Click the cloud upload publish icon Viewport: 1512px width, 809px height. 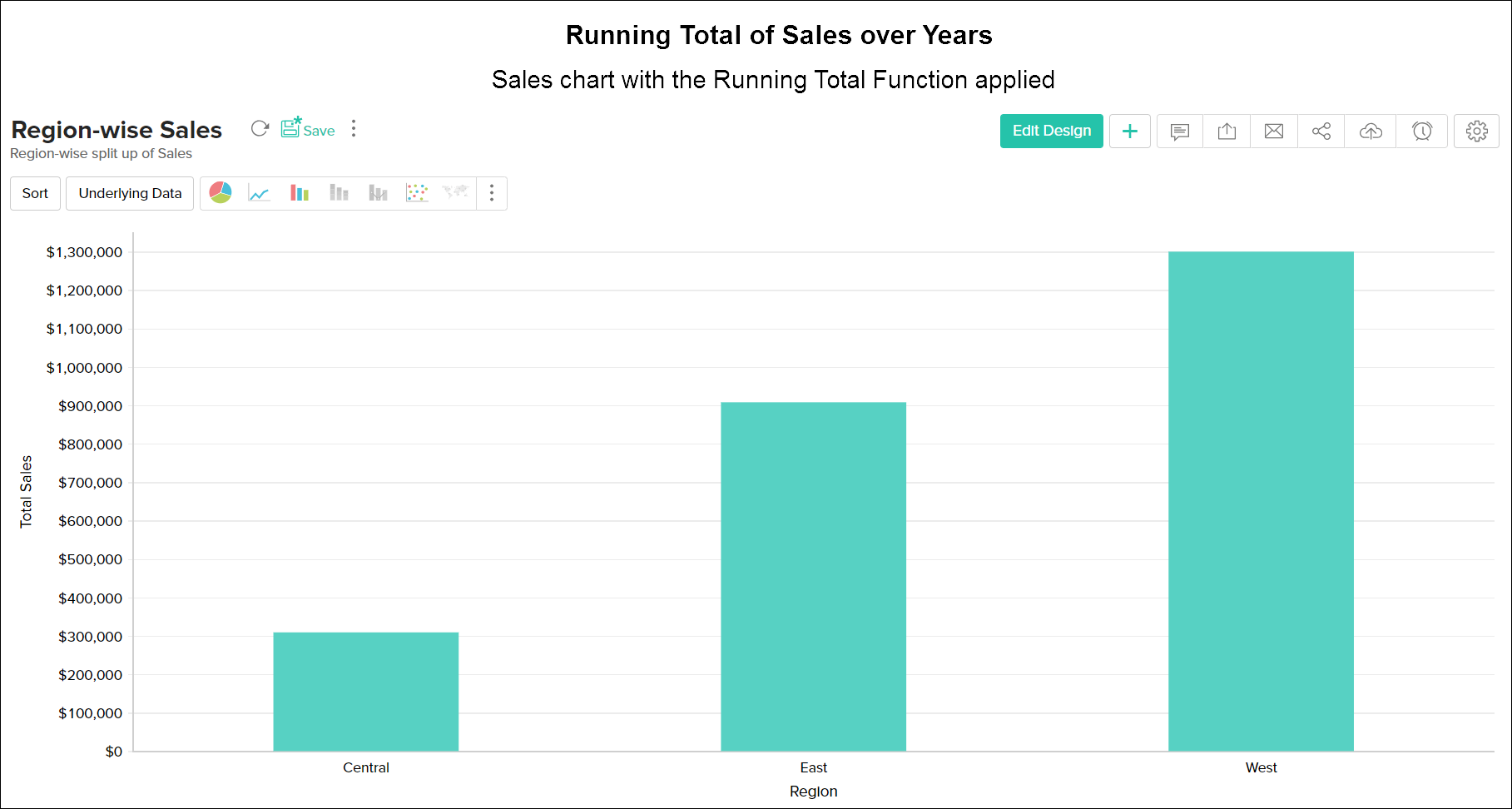point(1371,132)
